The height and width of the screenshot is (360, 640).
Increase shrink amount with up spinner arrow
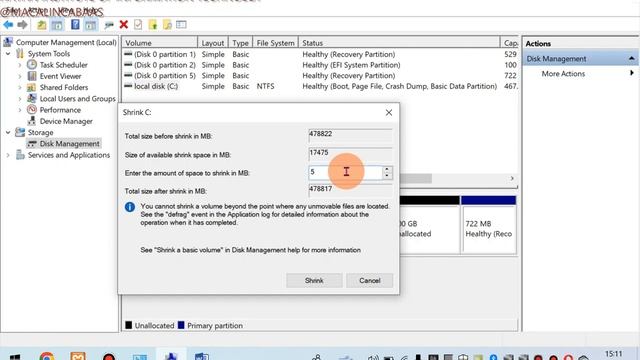(387, 169)
